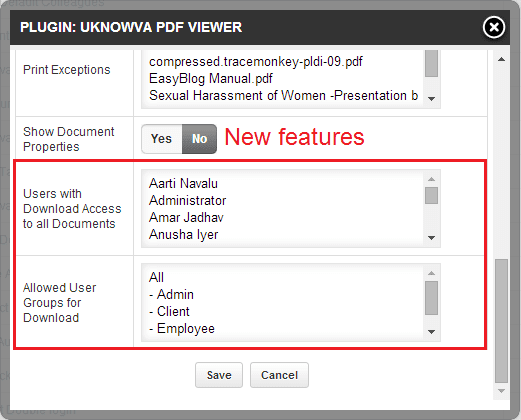Click User Groups list up arrow
The width and height of the screenshot is (521, 420).
tap(431, 273)
